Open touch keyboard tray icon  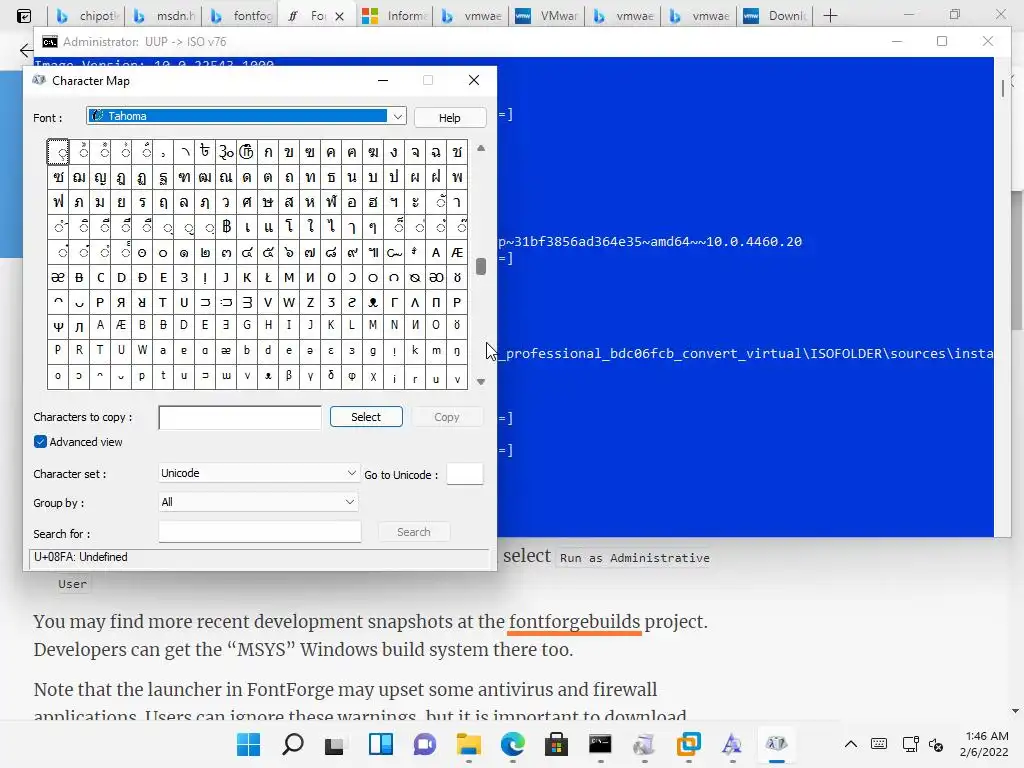[x=879, y=744]
